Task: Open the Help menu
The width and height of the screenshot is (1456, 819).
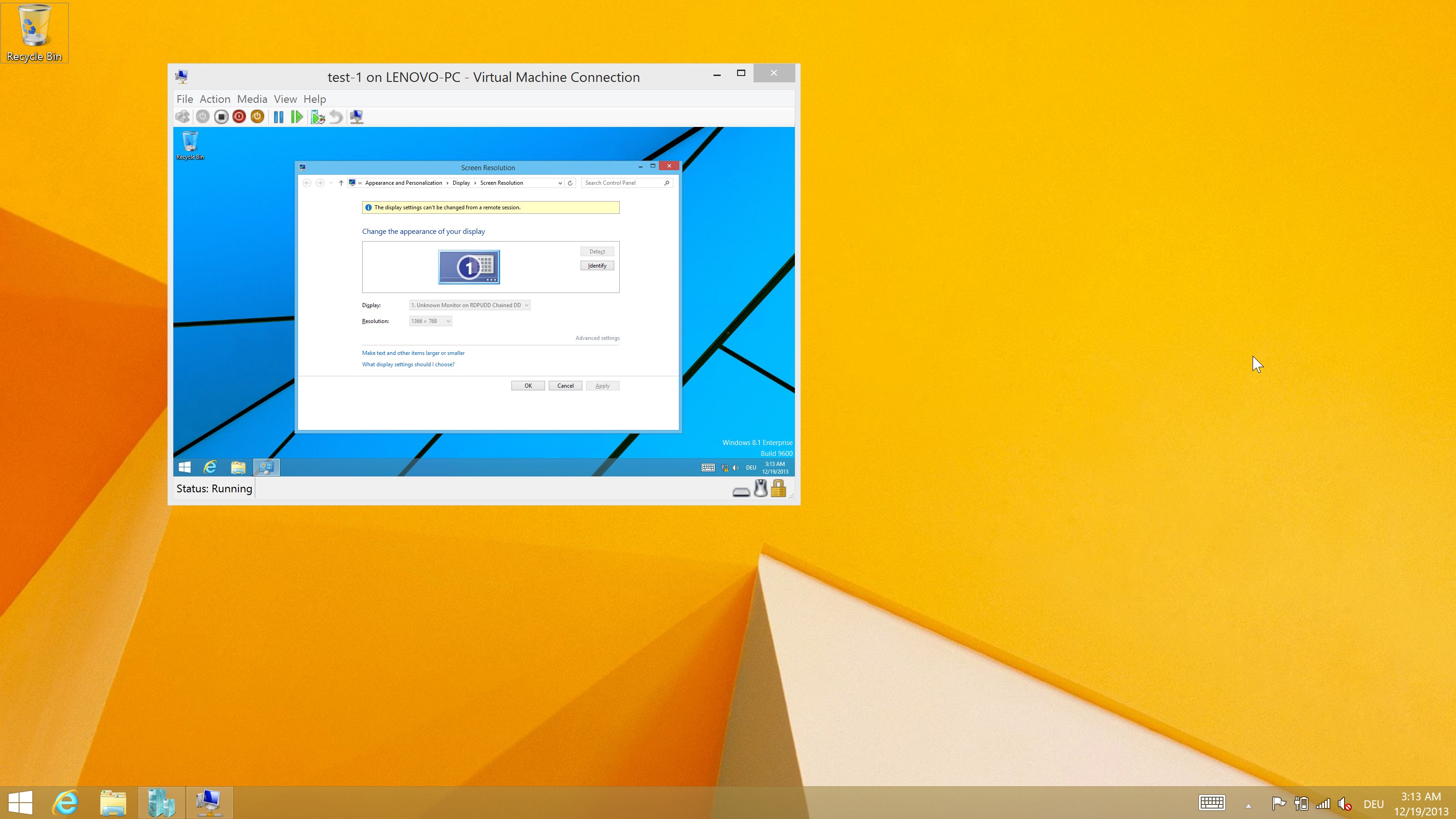Action: 315,99
